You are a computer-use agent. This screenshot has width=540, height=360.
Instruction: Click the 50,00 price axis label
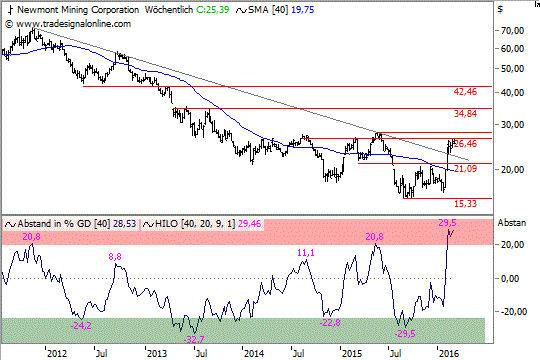click(x=512, y=69)
